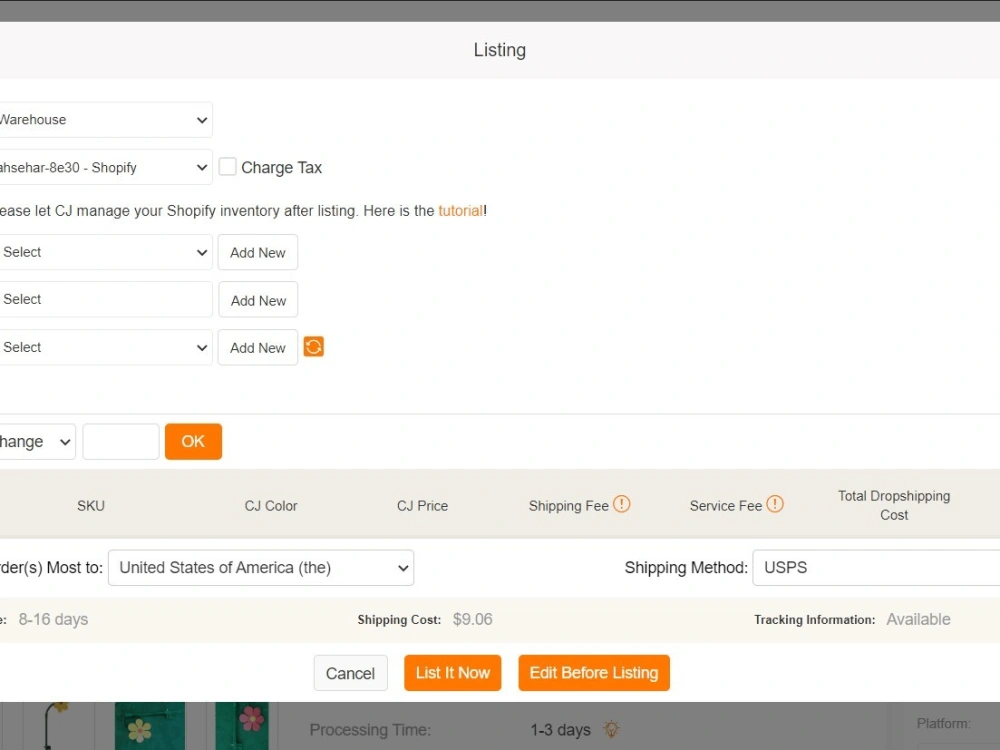Open the tutorial link

460,210
